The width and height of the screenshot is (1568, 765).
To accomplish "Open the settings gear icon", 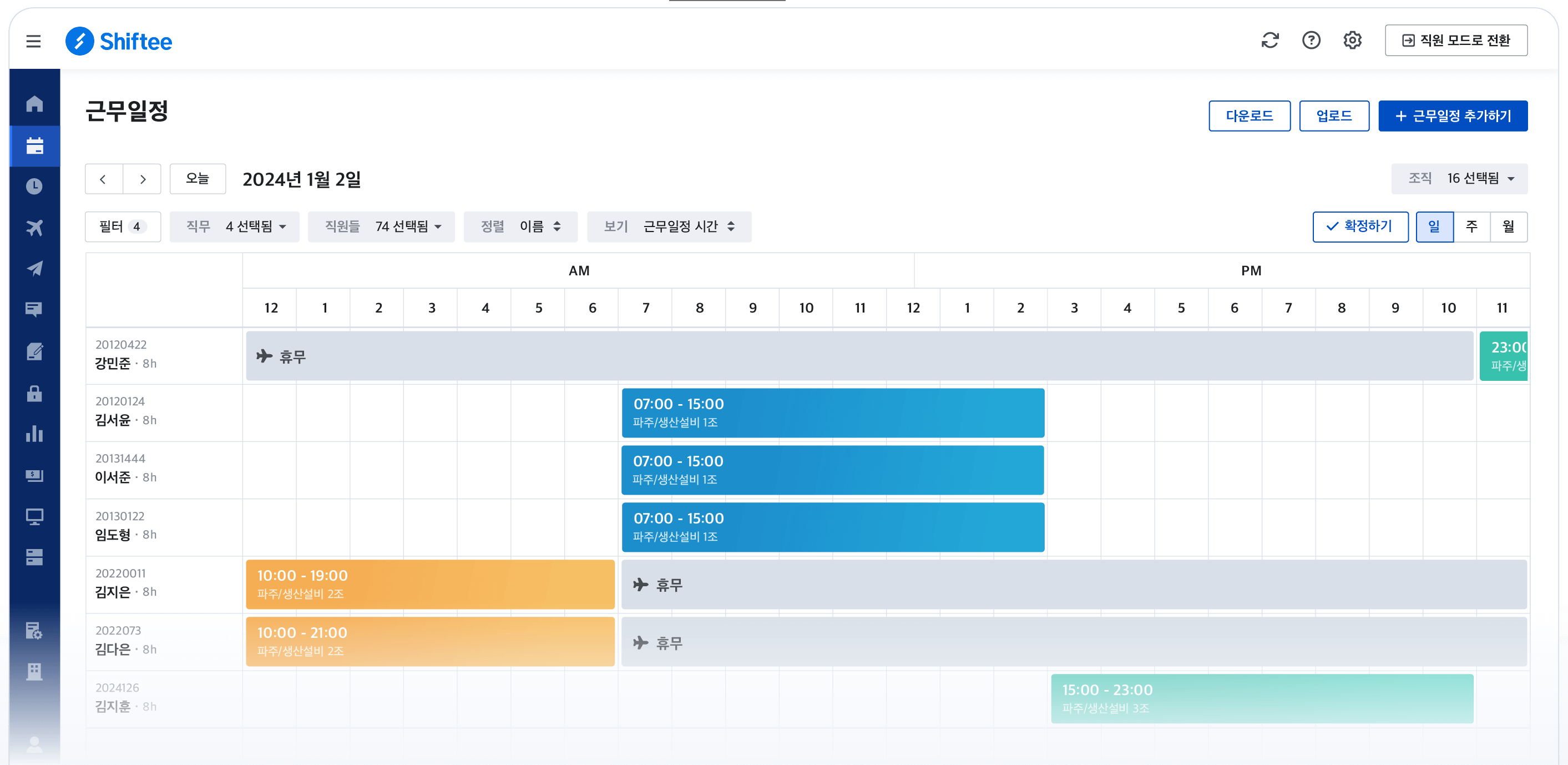I will [x=1352, y=40].
